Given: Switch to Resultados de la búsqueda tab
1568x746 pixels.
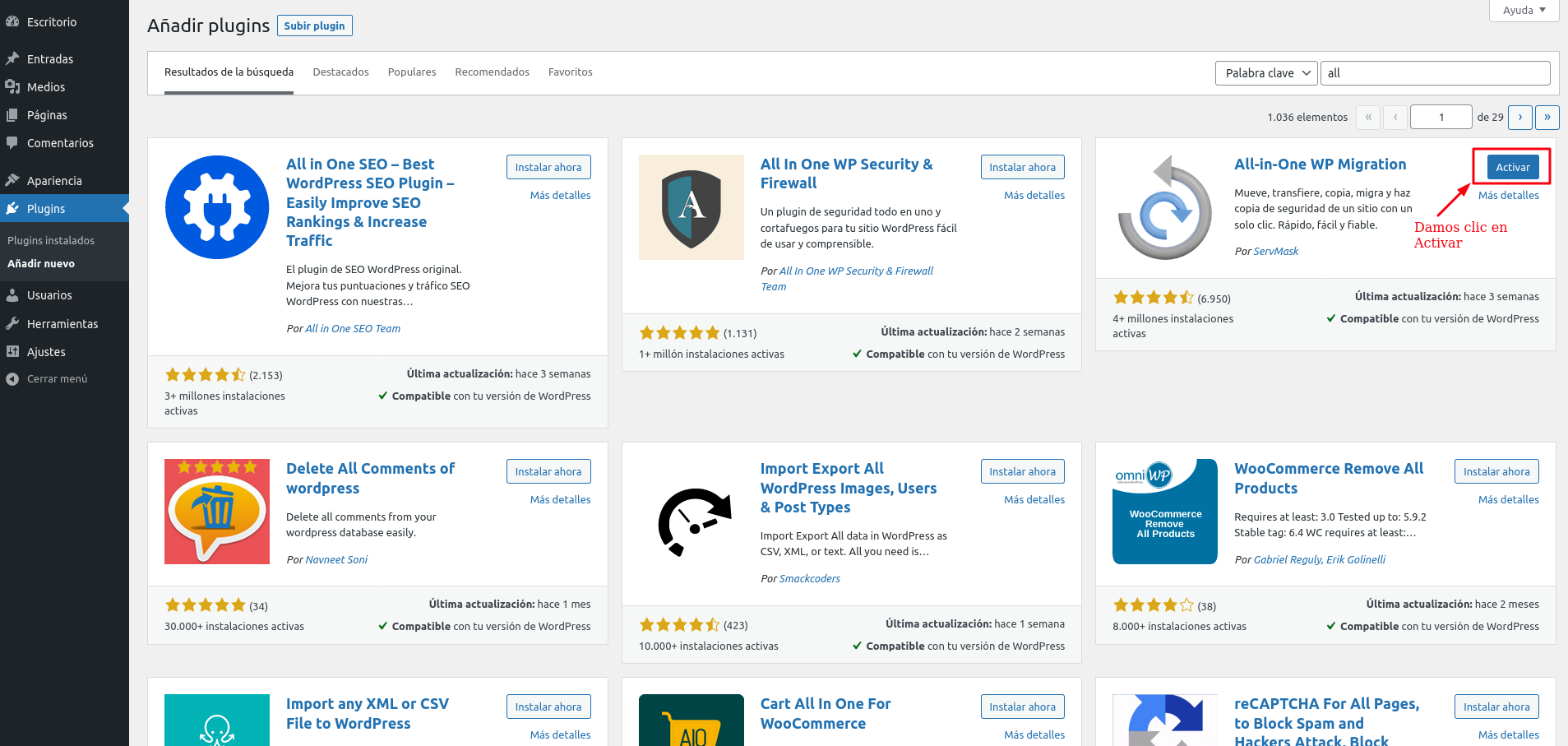Looking at the screenshot, I should (x=229, y=72).
